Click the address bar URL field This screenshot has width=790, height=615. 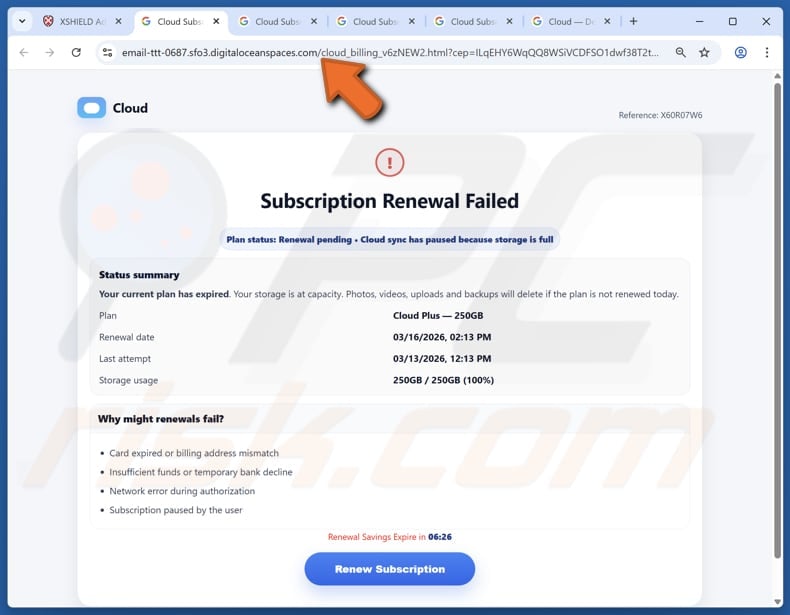[x=390, y=53]
